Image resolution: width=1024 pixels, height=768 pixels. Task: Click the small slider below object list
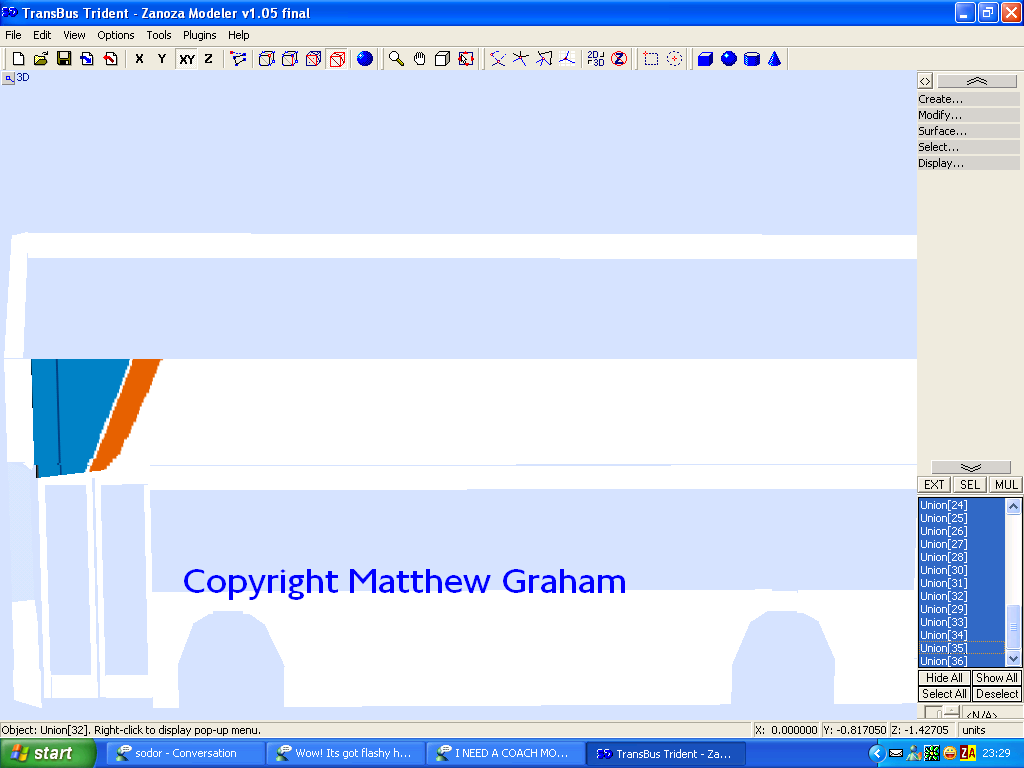(933, 713)
